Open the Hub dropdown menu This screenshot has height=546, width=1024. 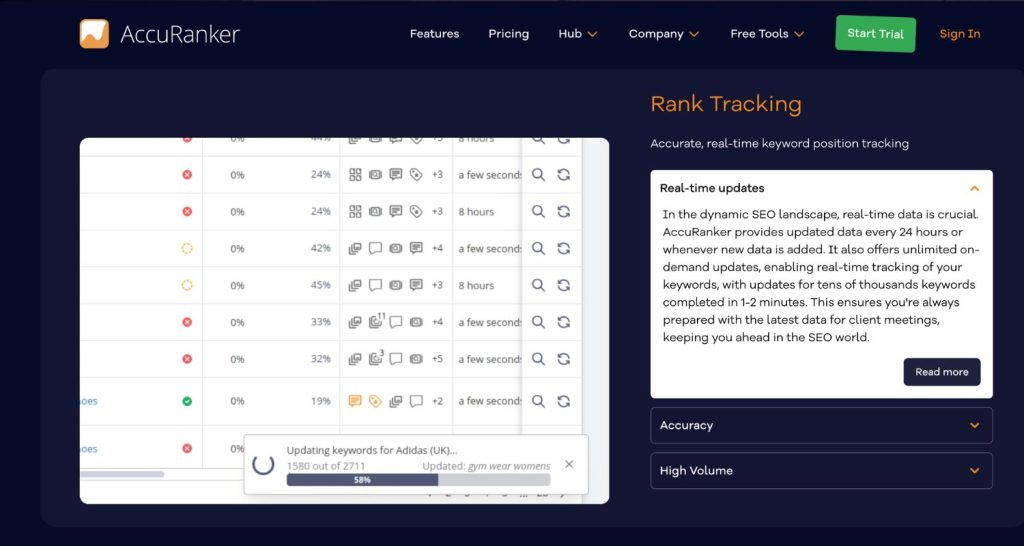(x=578, y=34)
